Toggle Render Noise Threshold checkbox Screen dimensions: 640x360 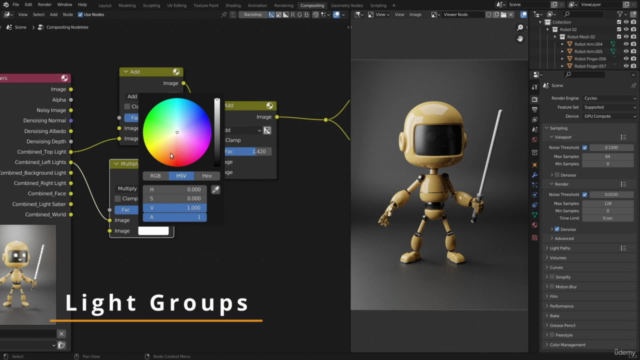coord(585,195)
